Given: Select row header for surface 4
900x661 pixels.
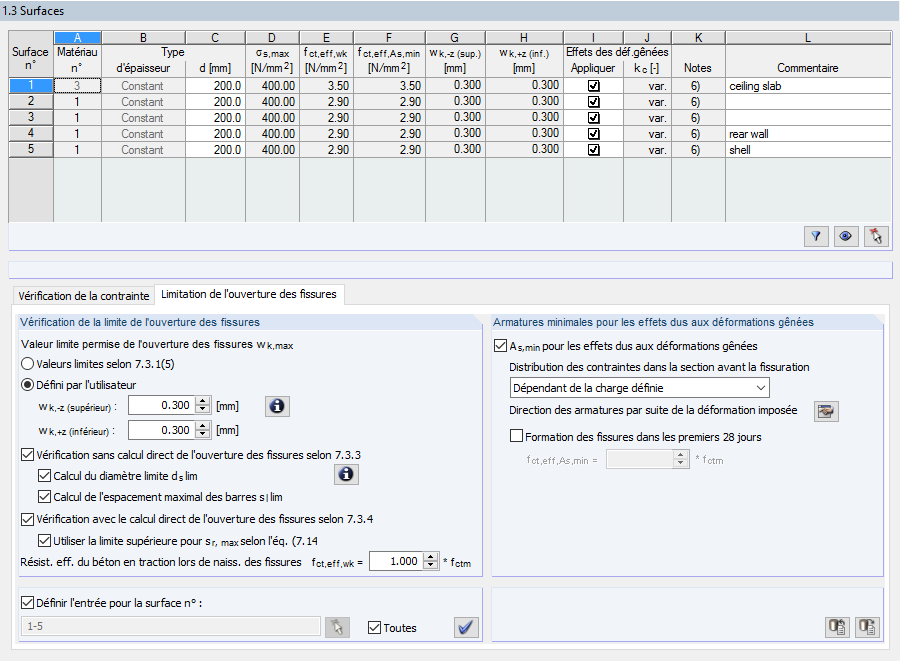Looking at the screenshot, I should 31,134.
